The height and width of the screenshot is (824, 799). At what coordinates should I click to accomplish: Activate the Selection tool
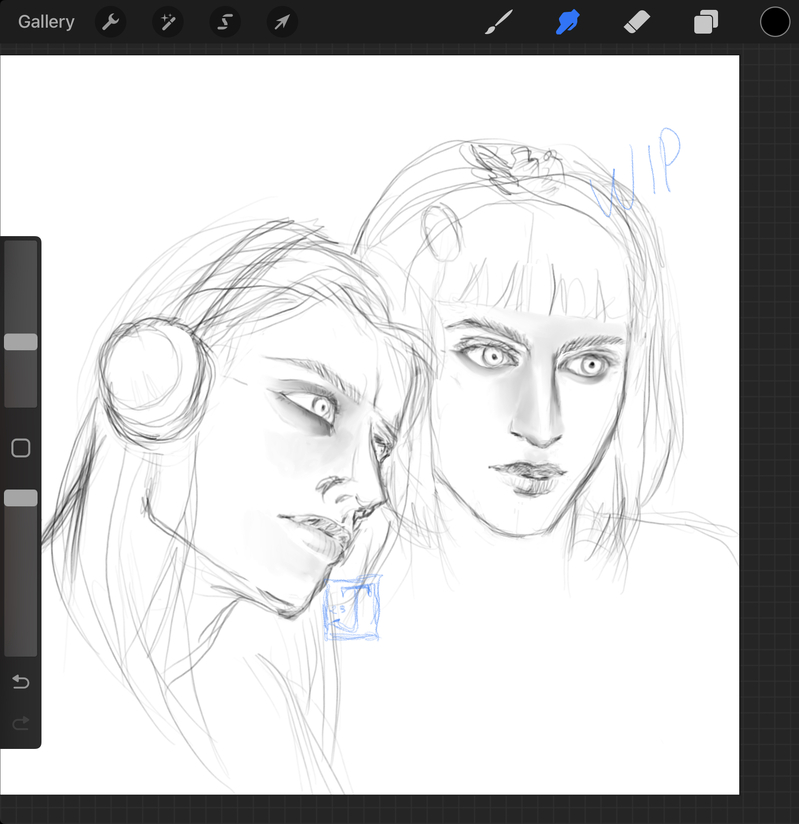coord(225,22)
